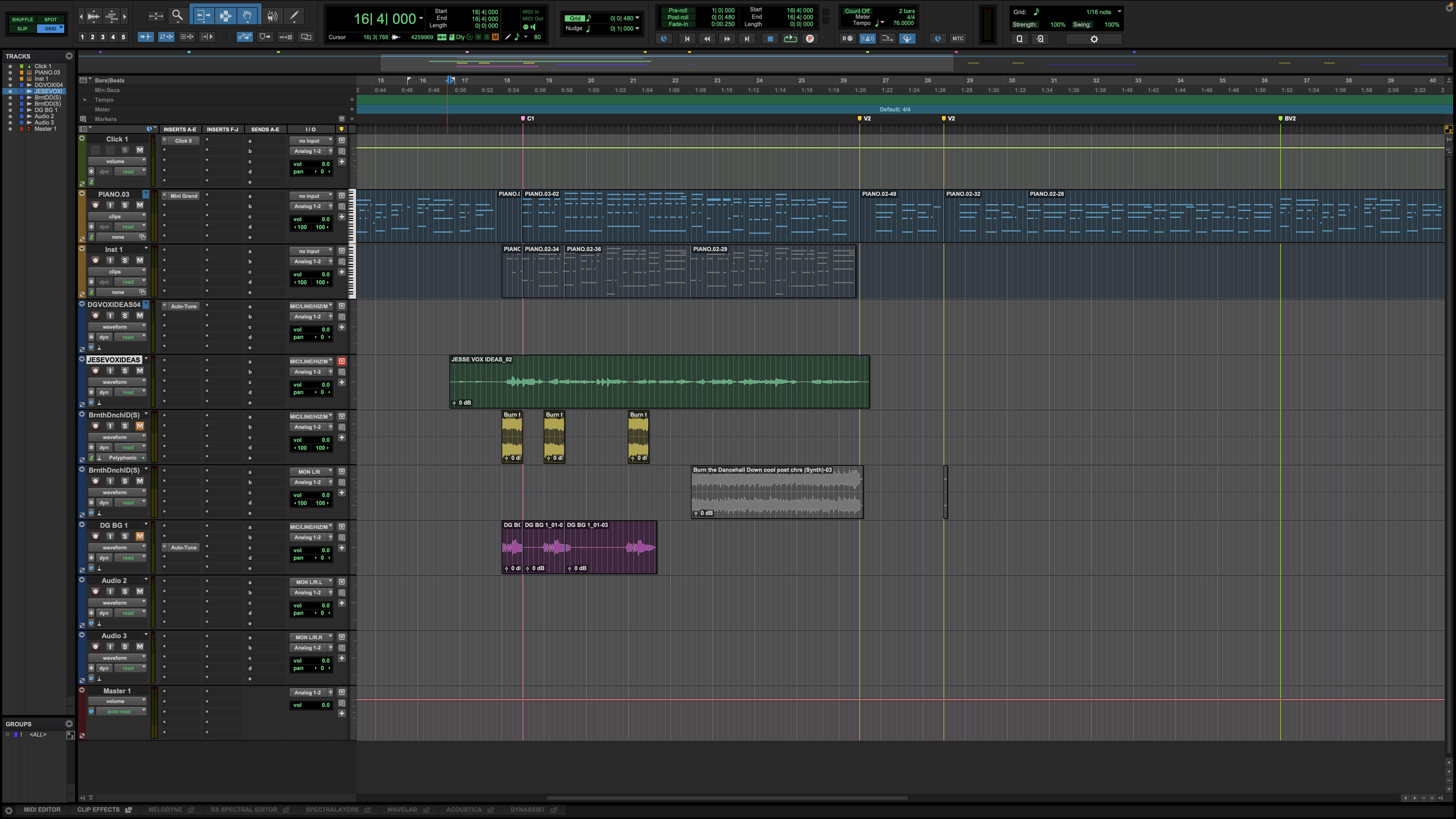Click the Go to End button
1456x819 pixels.
coord(746,38)
